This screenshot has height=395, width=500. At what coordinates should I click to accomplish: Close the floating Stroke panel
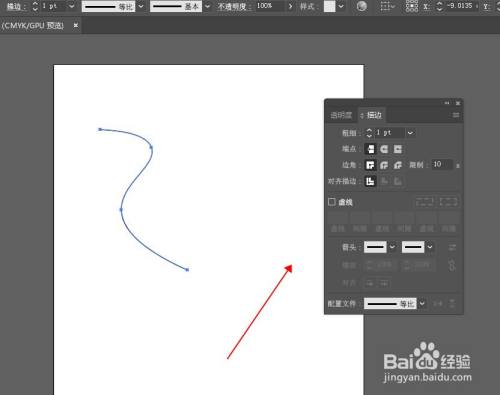tap(458, 103)
